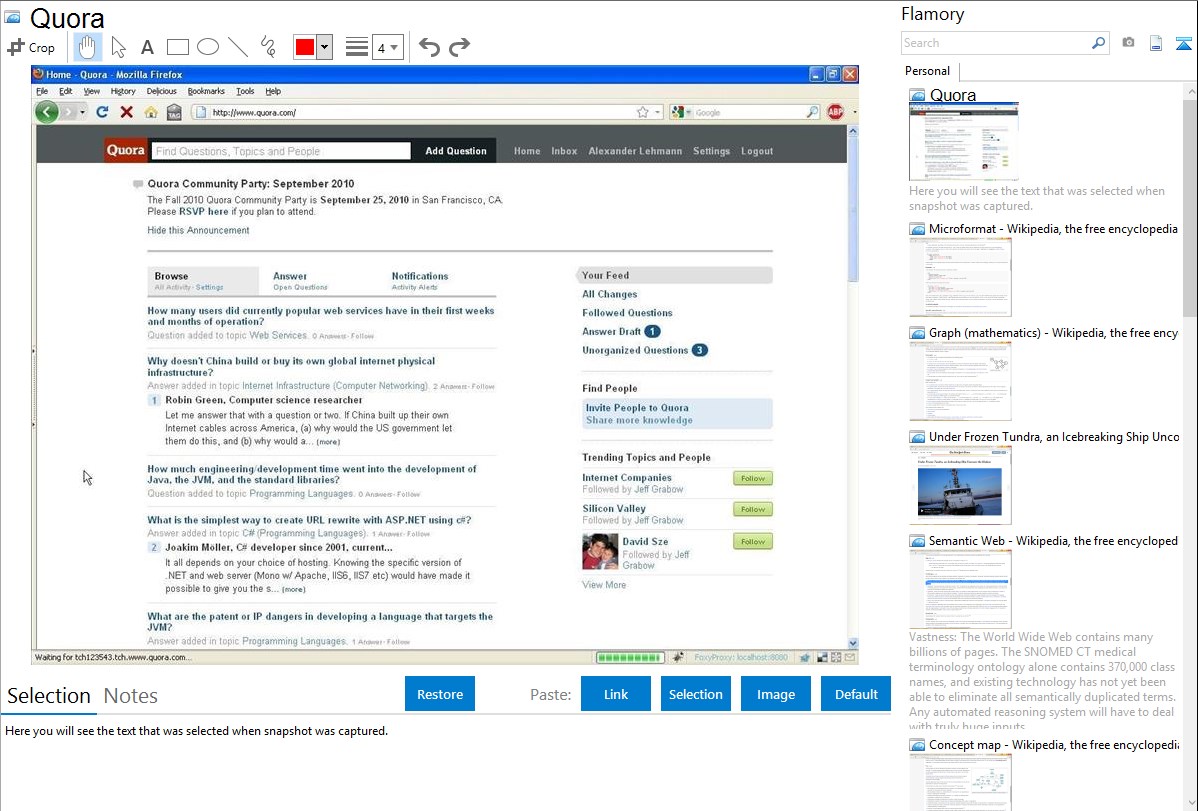The width and height of the screenshot is (1198, 811).
Task: Click the magnifier in the Flamory search
Action: click(1098, 43)
